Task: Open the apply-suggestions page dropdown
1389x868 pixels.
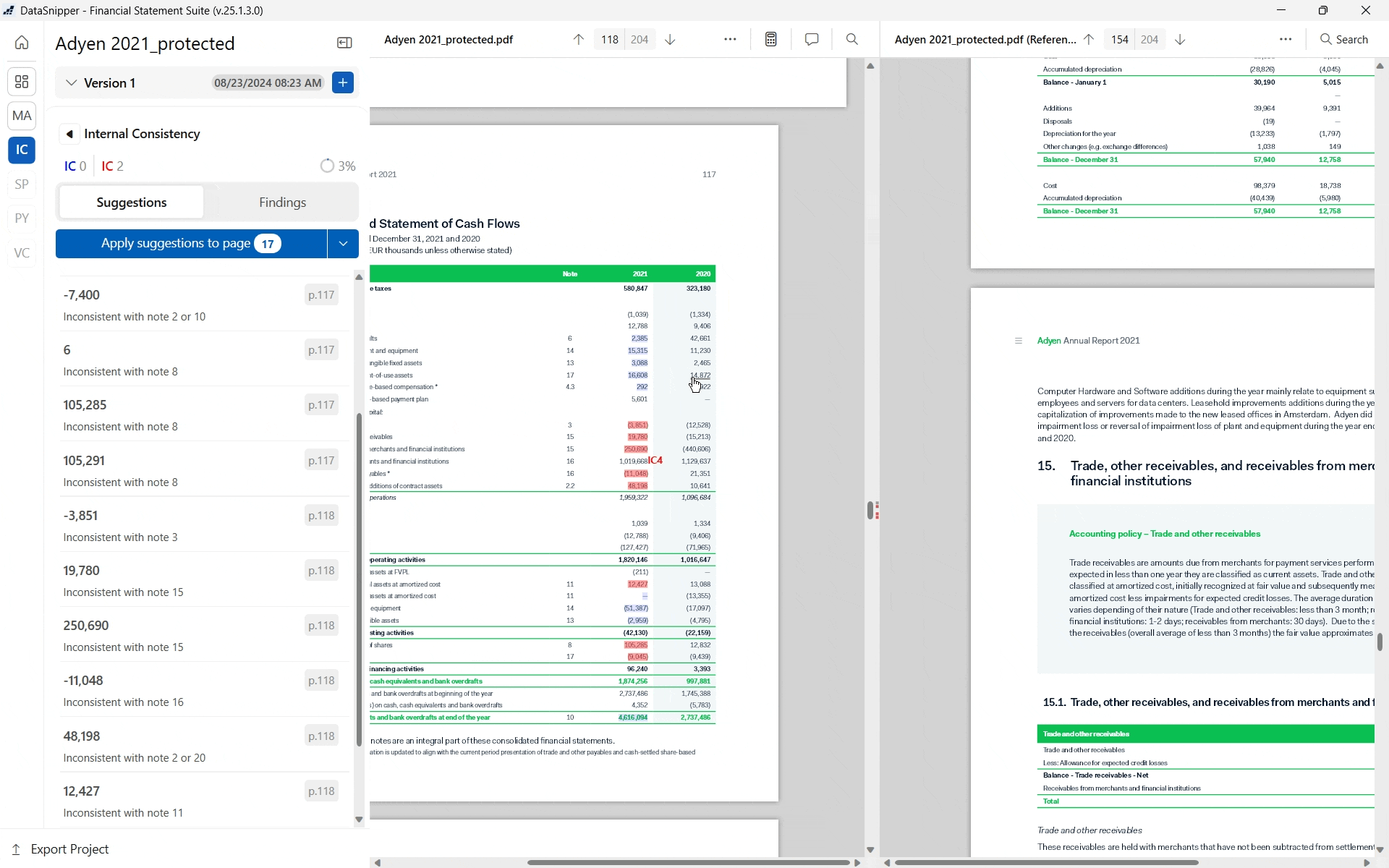Action: pos(342,244)
